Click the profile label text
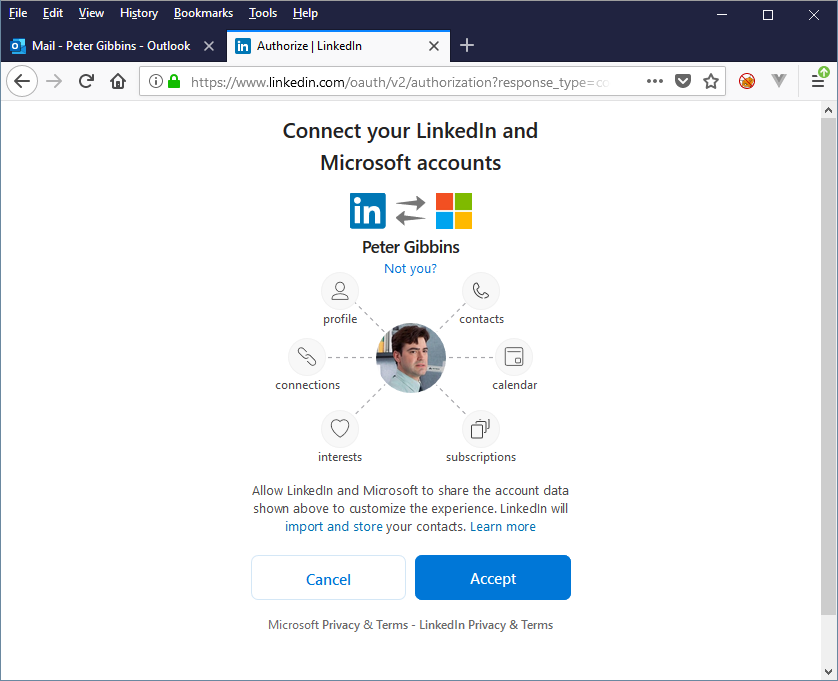 click(x=340, y=319)
